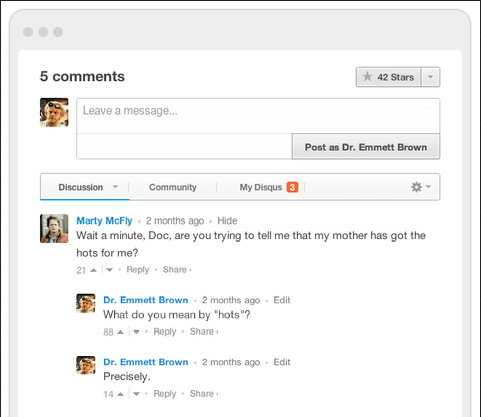Image resolution: width=481 pixels, height=417 pixels.
Task: Downvote the "What do you mean" reply
Action: (x=136, y=332)
